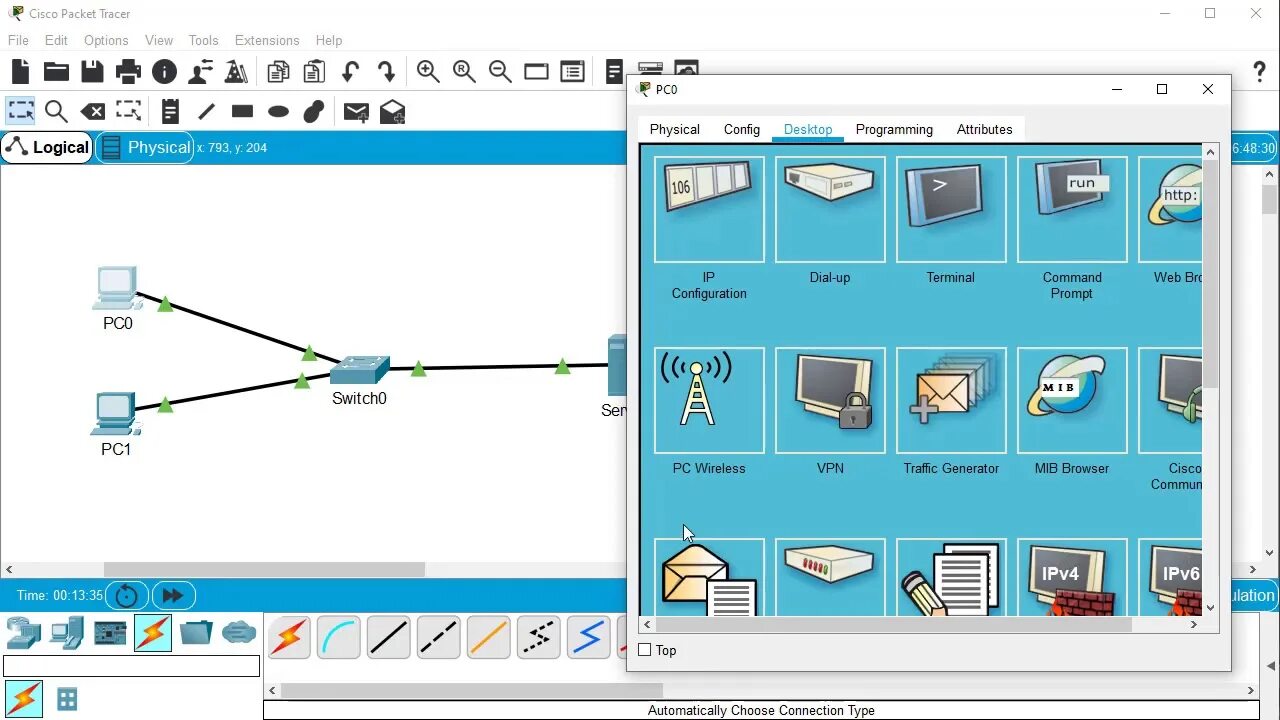
Task: Choose the End Devices category
Action: click(x=67, y=633)
